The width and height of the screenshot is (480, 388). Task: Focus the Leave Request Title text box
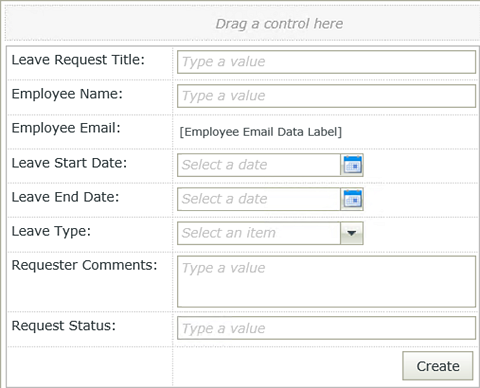coord(326,62)
